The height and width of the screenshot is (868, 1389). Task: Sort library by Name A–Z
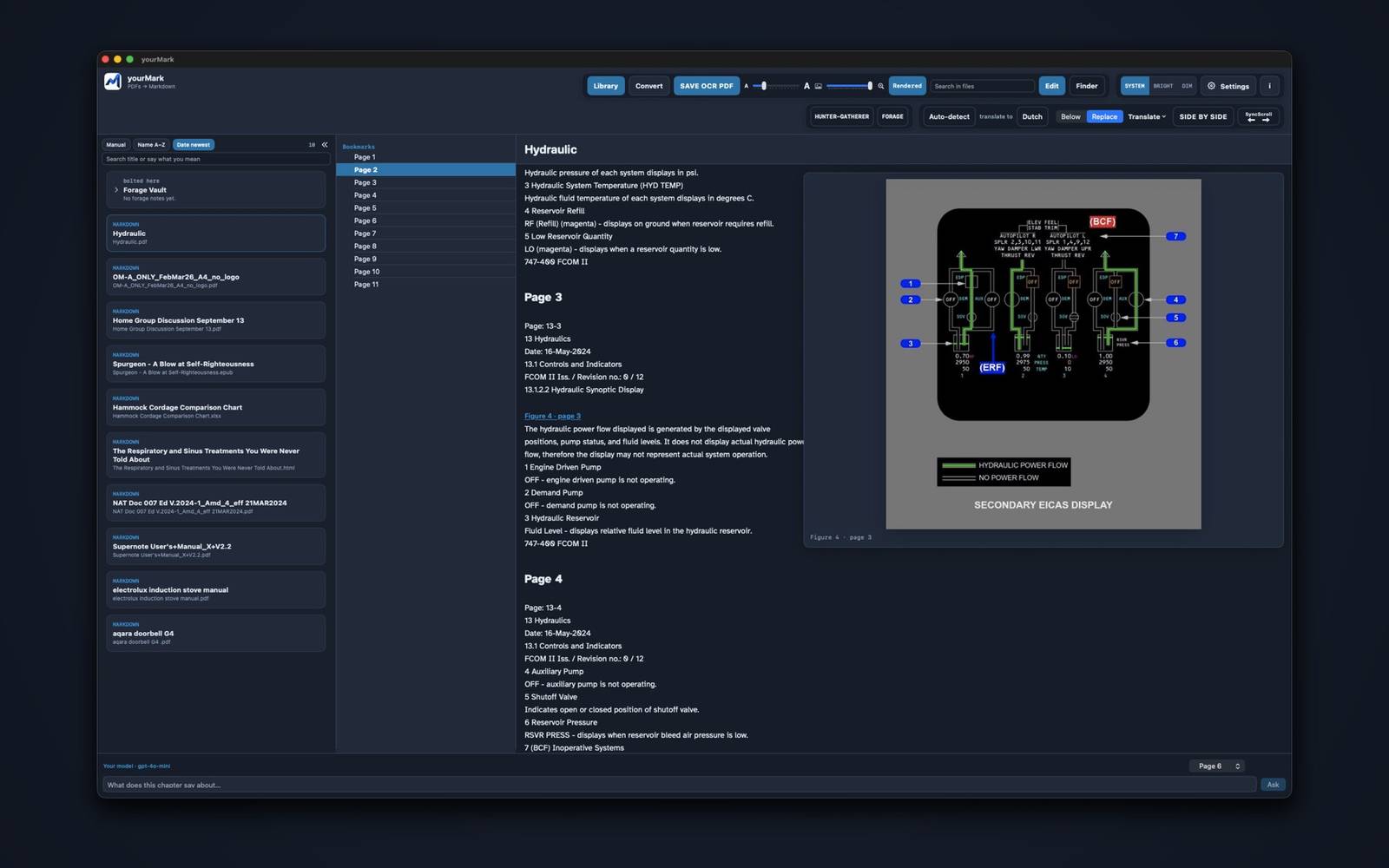pos(151,145)
